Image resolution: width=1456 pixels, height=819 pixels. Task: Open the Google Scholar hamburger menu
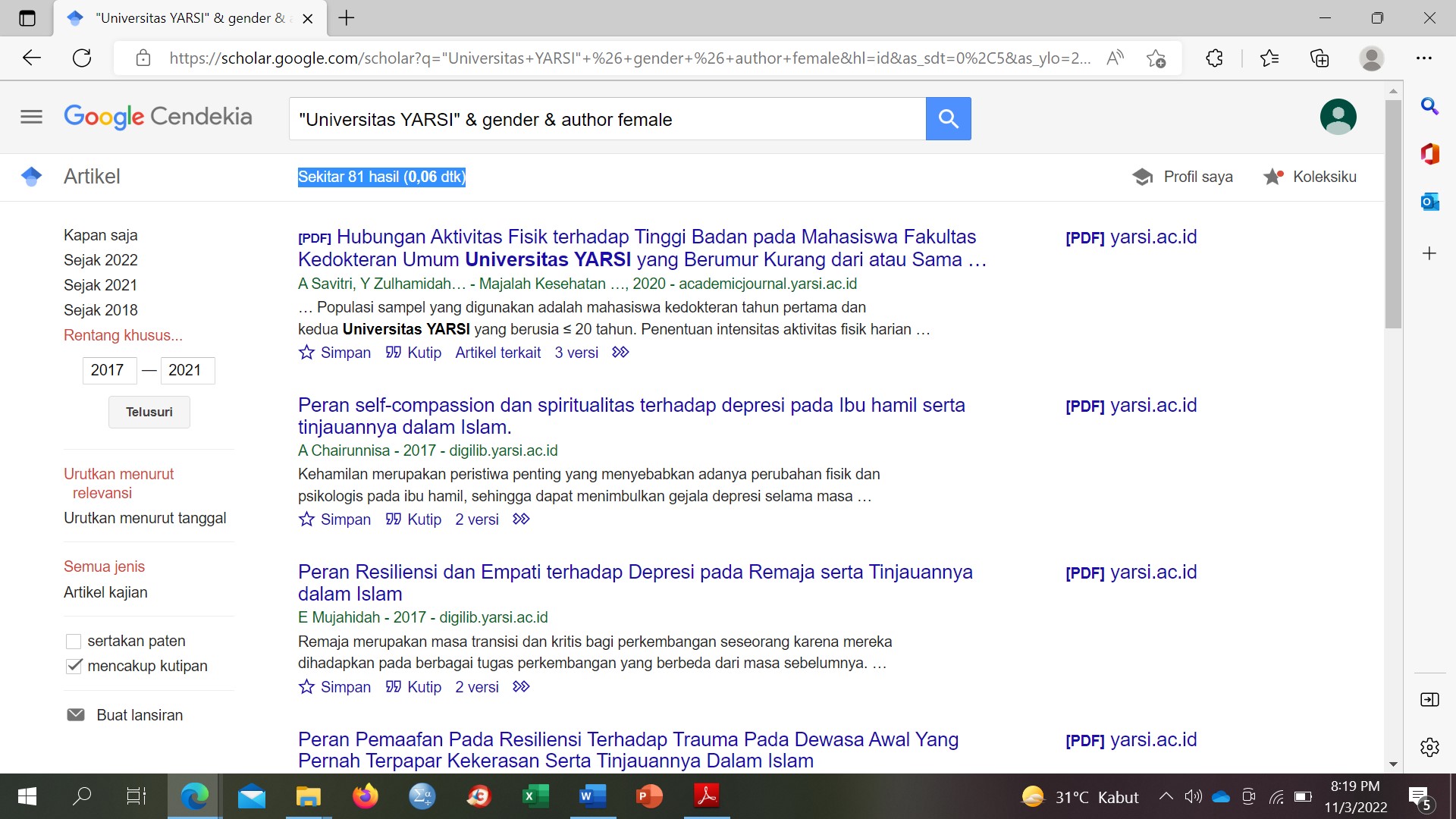click(x=31, y=117)
